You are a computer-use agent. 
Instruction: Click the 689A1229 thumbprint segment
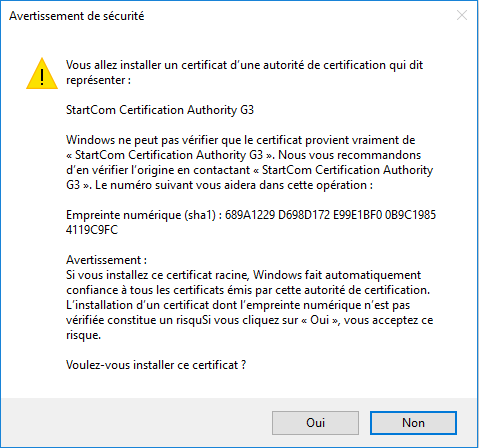[x=250, y=215]
